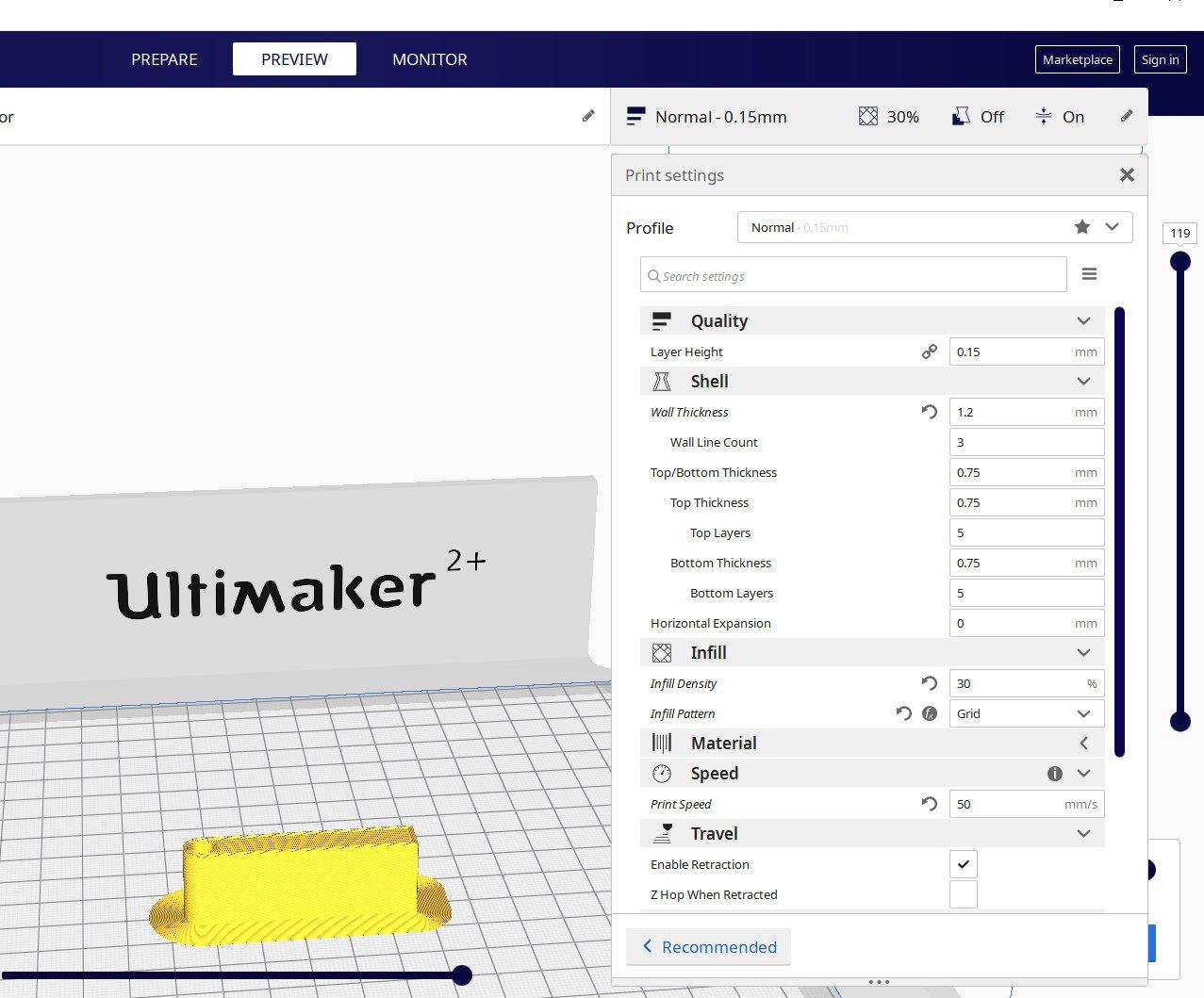Click the pencil icon in the printer bar

588,116
